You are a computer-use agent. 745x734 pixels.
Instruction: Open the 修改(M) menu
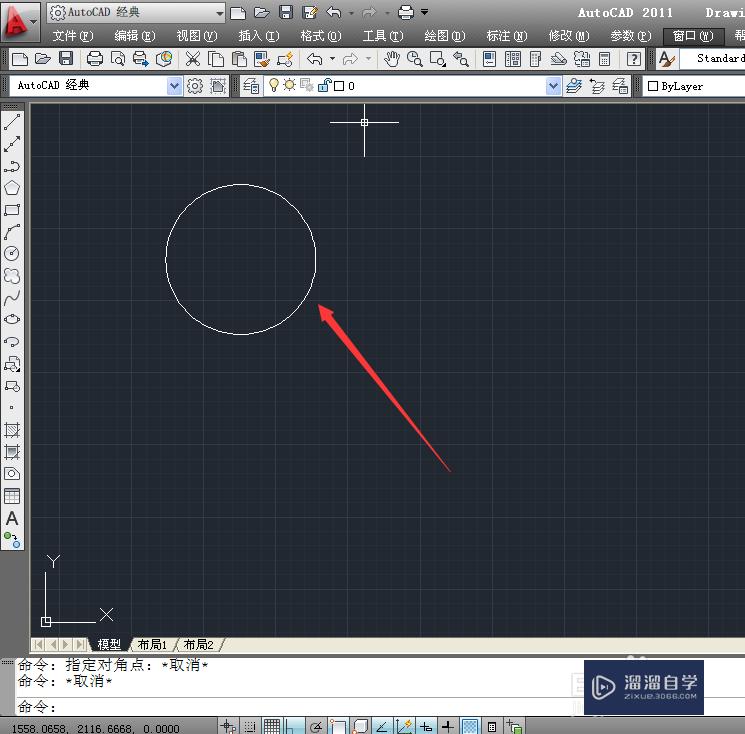coord(569,36)
